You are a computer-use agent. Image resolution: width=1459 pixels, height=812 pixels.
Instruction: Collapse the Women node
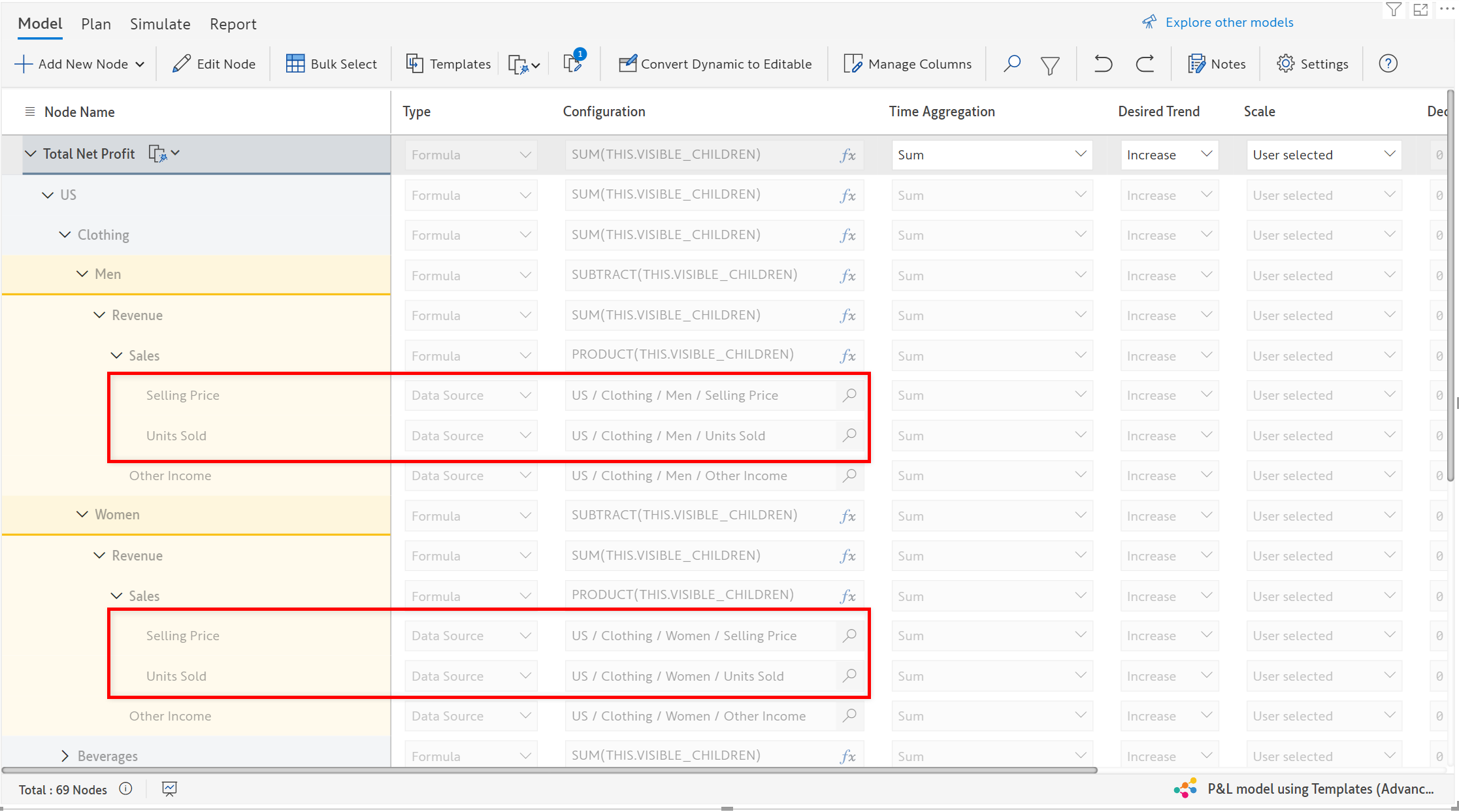coord(82,515)
